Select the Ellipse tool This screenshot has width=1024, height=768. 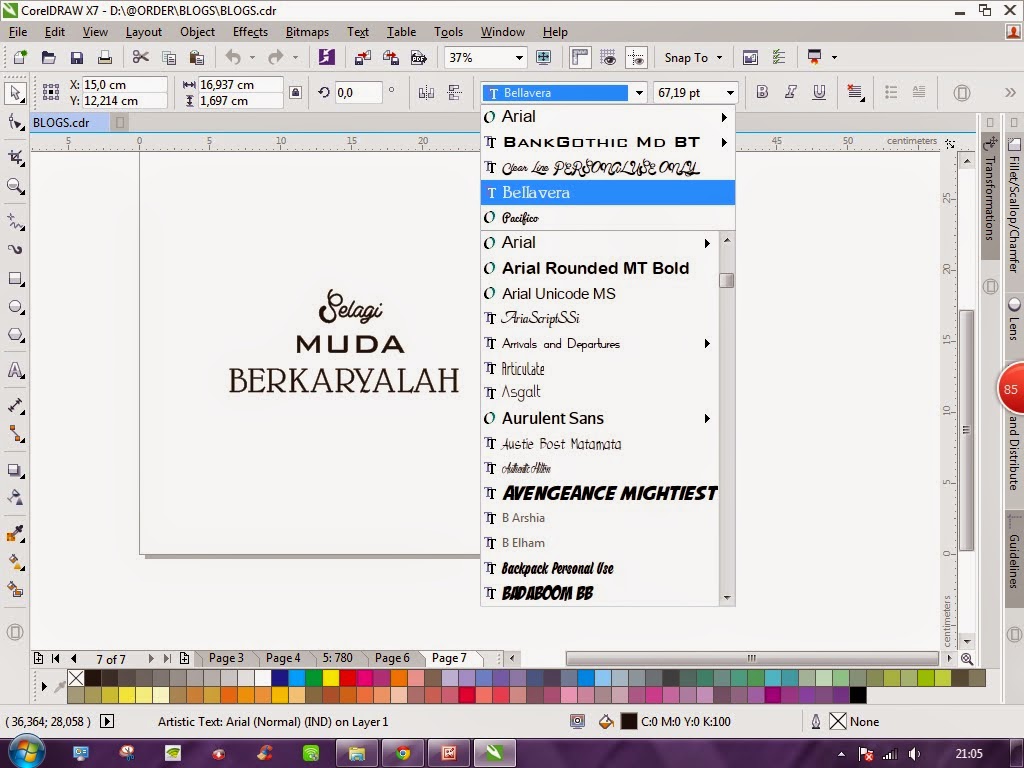click(x=15, y=307)
